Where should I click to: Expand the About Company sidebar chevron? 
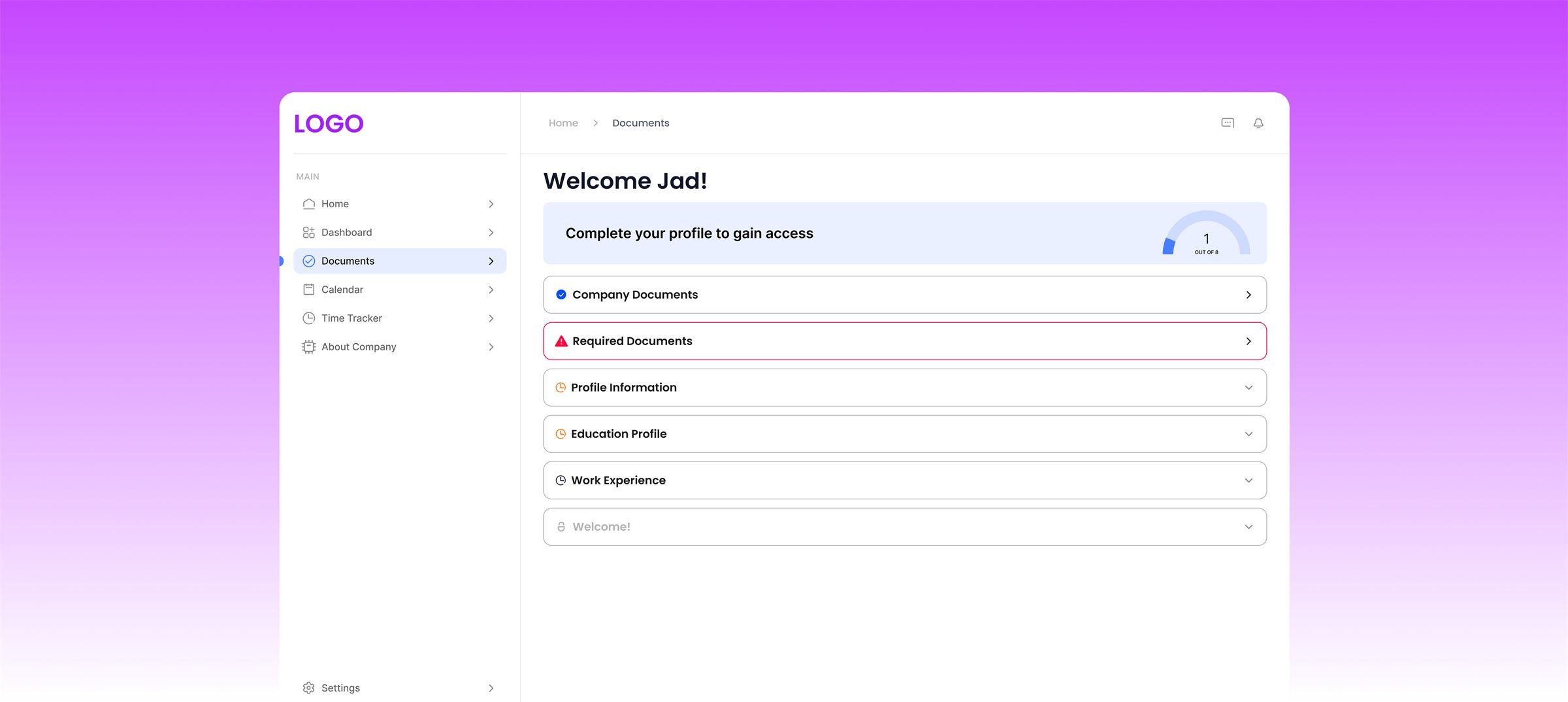[491, 347]
